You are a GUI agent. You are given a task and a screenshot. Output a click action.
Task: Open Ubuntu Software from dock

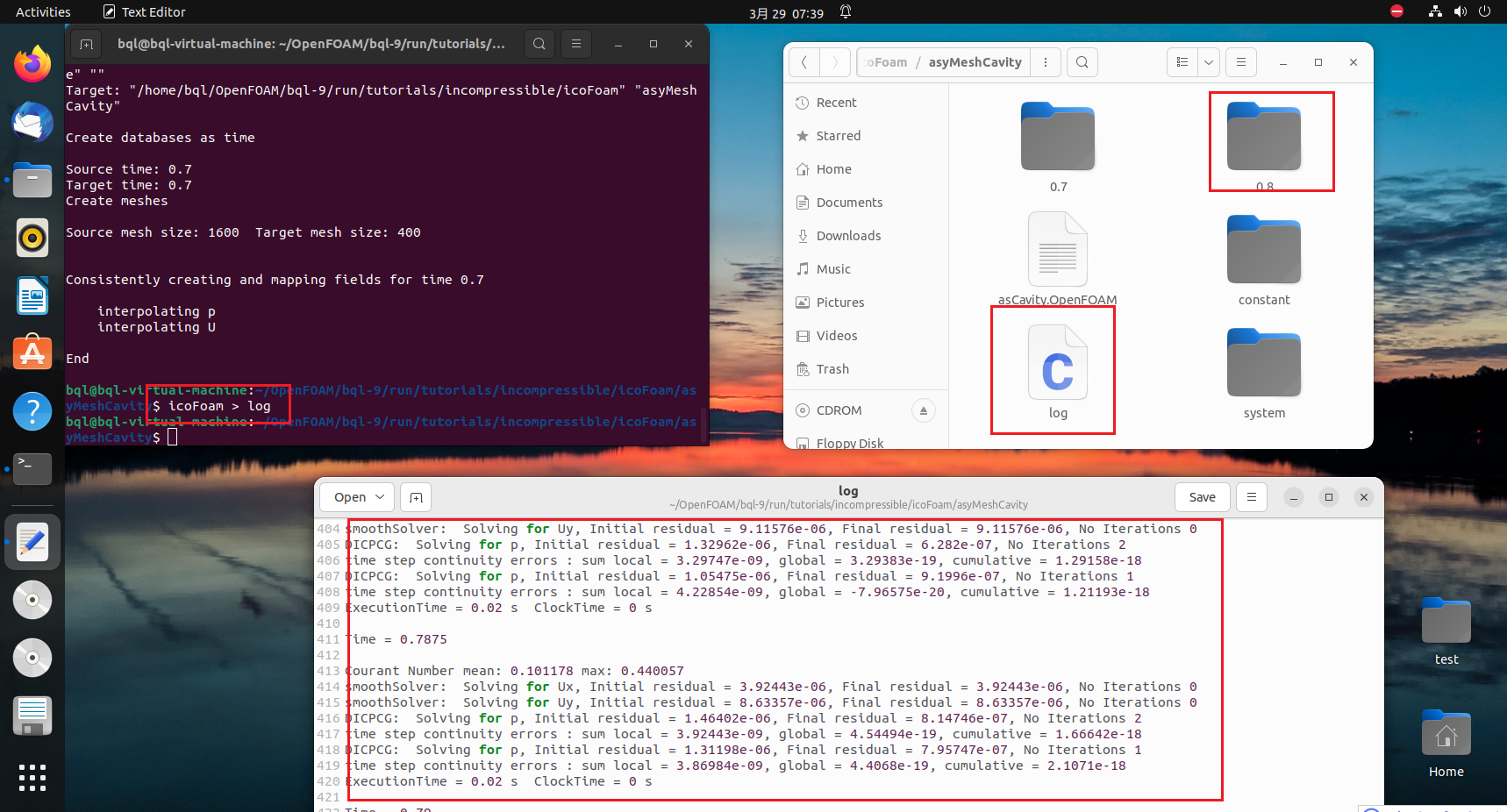pyautogui.click(x=32, y=353)
